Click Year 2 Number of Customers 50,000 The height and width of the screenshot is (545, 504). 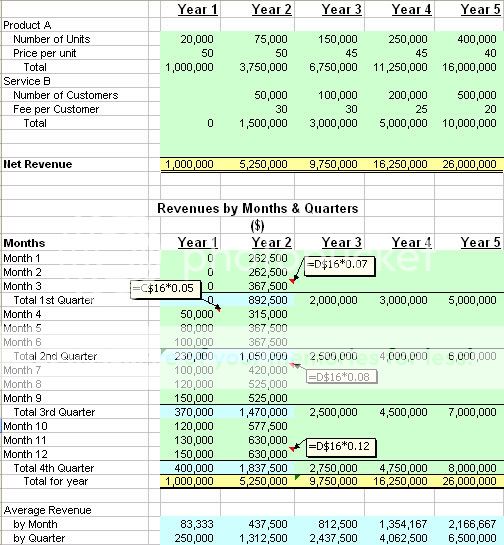click(x=271, y=95)
